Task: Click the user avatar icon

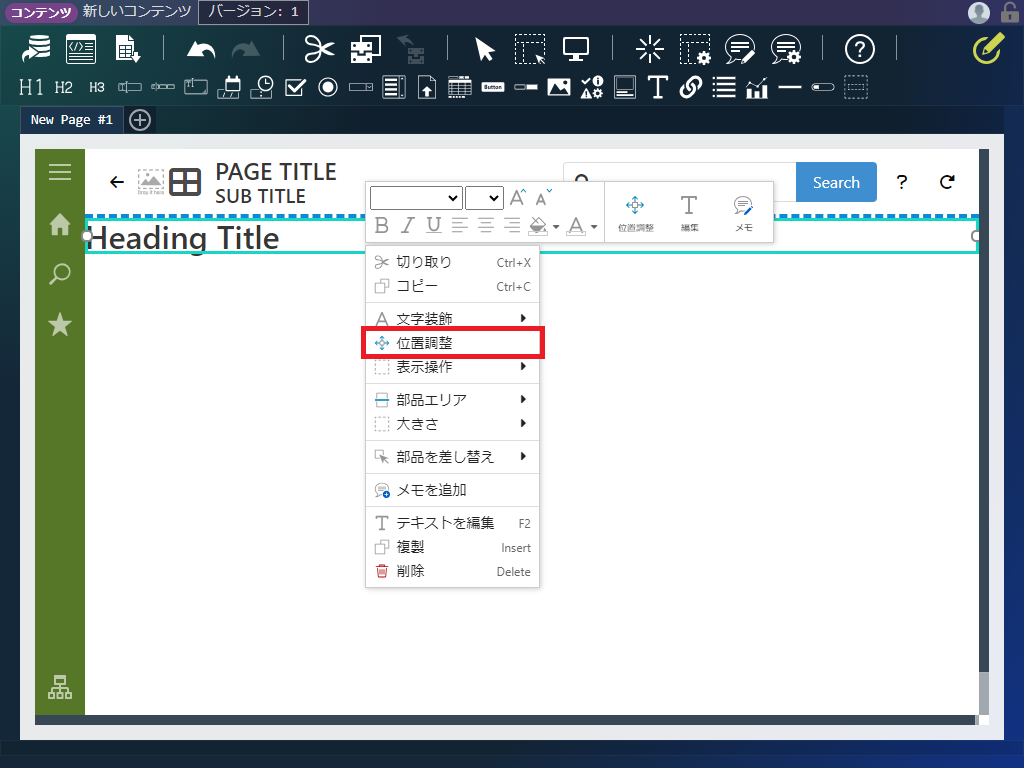Action: click(978, 12)
